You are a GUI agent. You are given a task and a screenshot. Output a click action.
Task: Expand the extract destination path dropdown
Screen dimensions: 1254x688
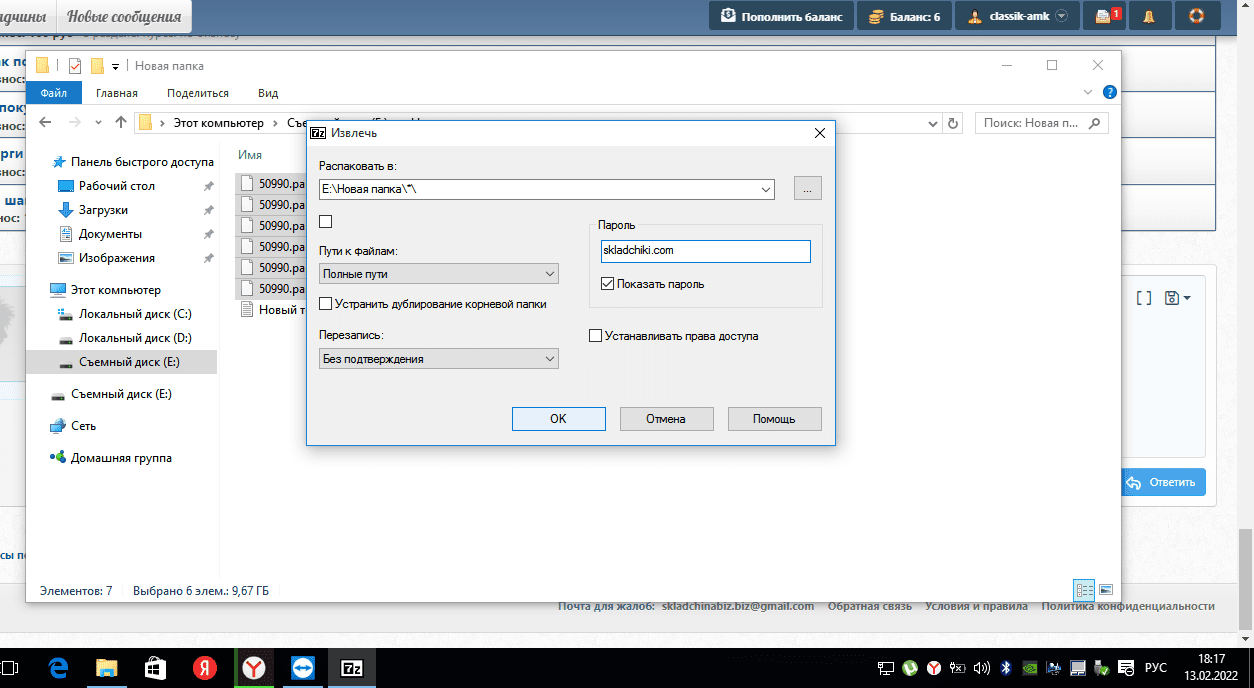click(766, 189)
